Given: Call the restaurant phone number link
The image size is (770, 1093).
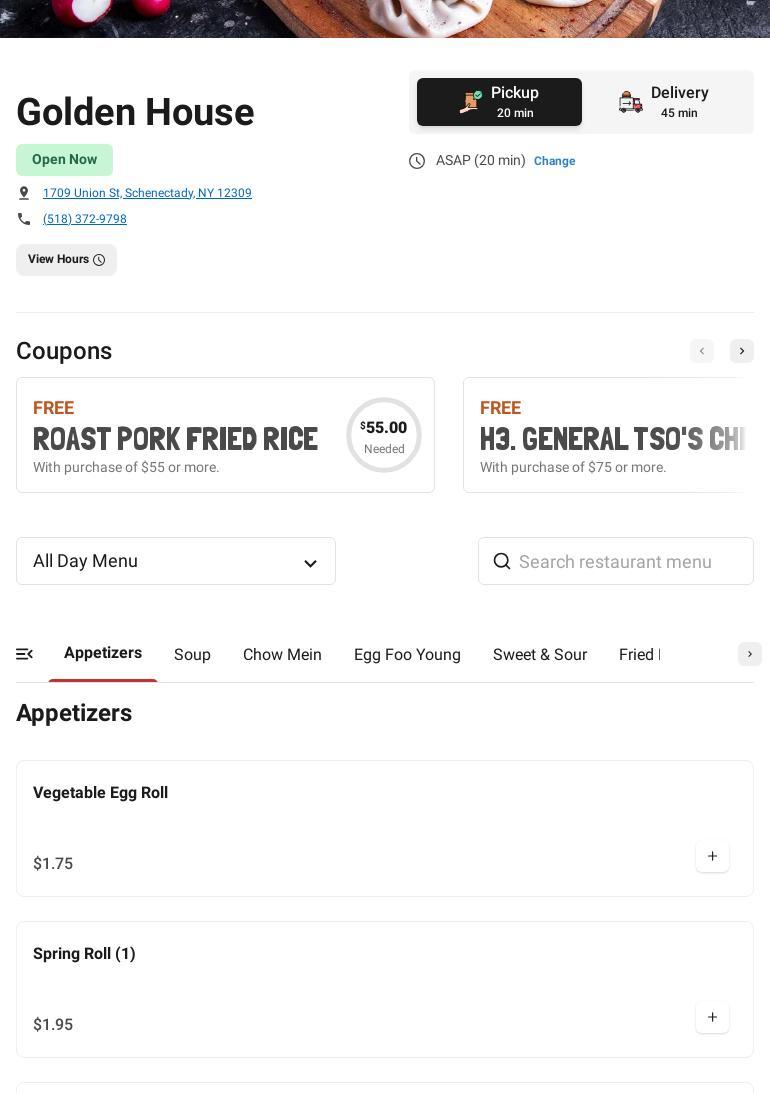Looking at the screenshot, I should point(85,219).
